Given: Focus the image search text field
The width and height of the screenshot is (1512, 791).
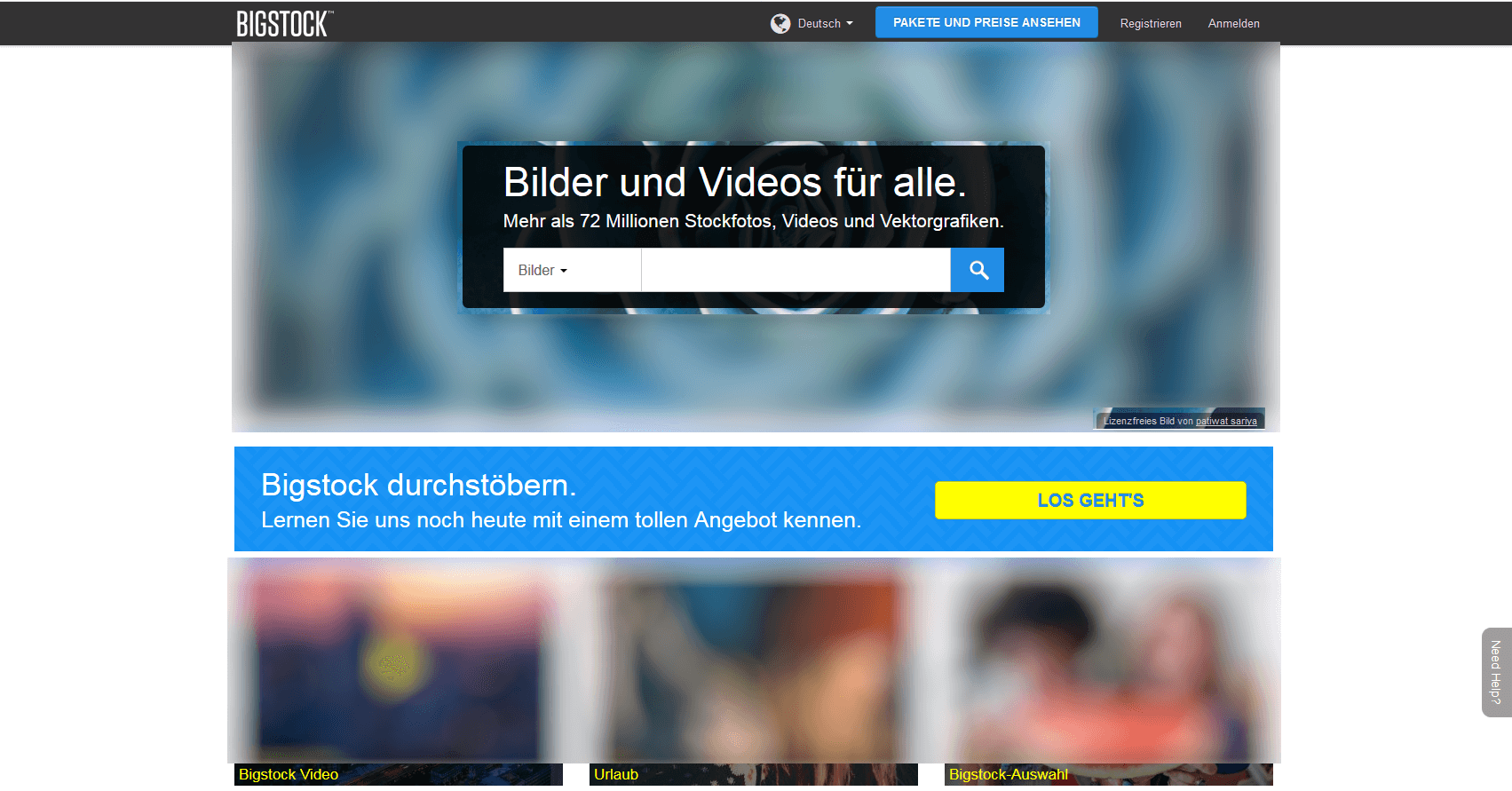Looking at the screenshot, I should point(796,270).
